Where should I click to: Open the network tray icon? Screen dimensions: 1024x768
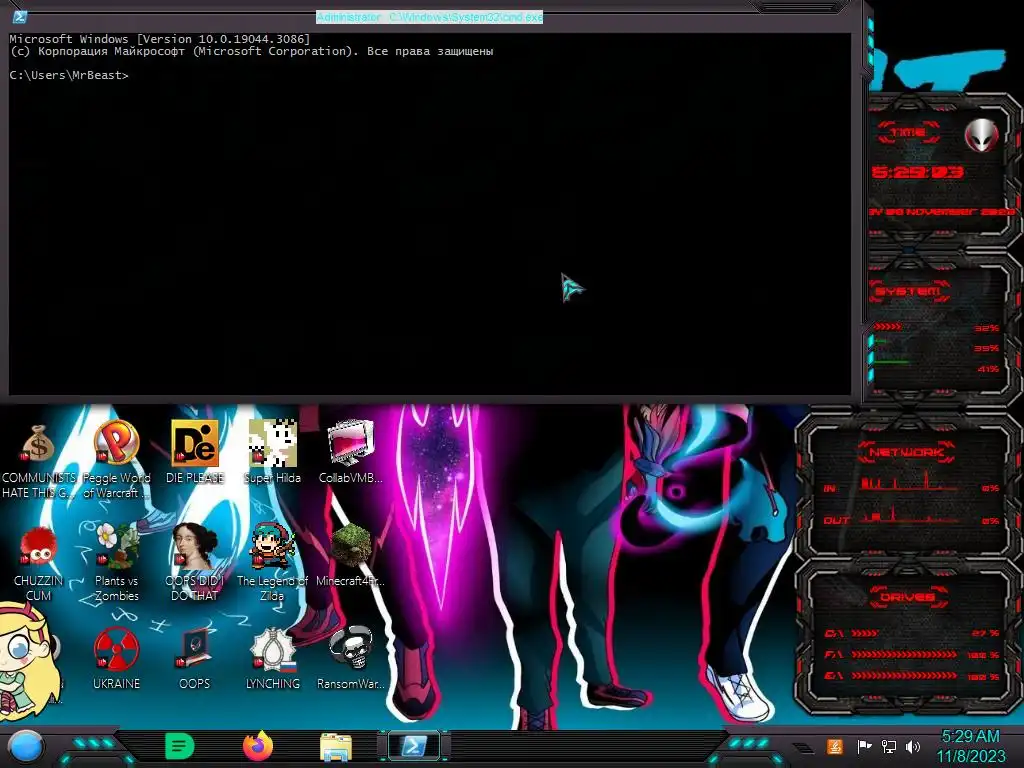point(889,746)
